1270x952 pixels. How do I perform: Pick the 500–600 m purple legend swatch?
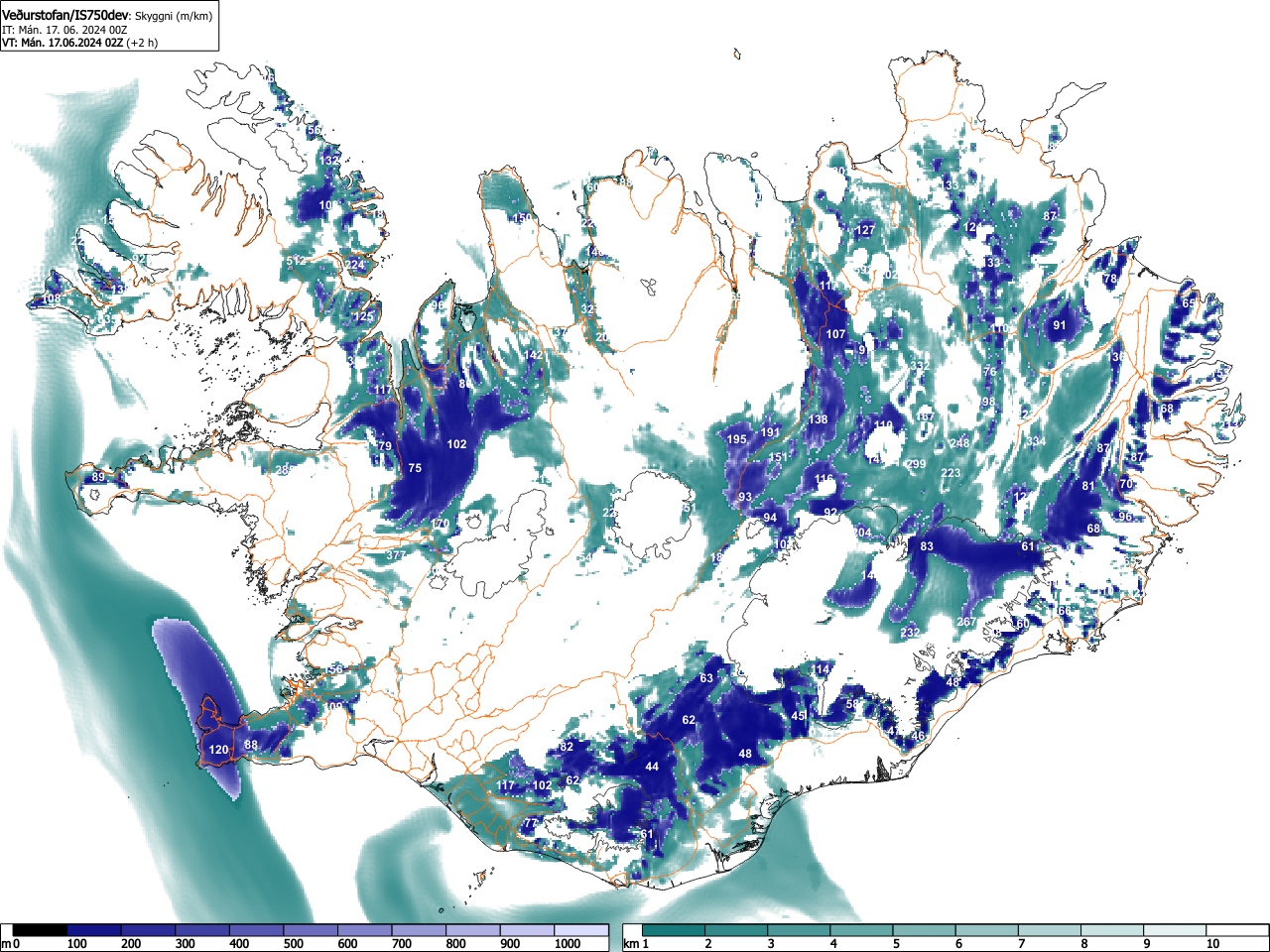tap(311, 930)
